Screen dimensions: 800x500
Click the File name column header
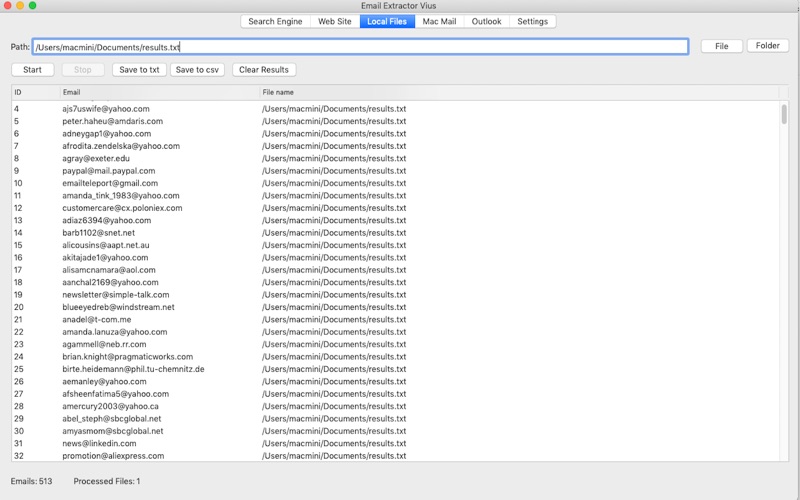(x=519, y=92)
